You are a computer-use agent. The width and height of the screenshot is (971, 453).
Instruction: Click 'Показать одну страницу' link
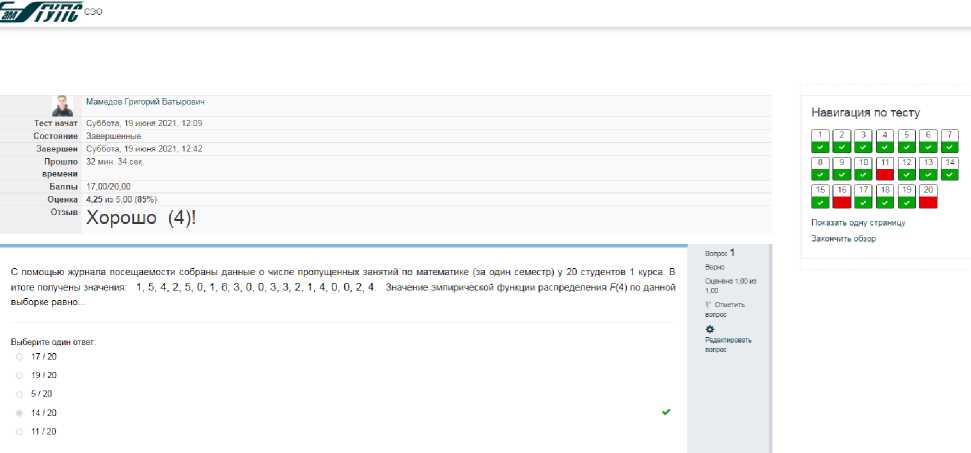(x=858, y=223)
